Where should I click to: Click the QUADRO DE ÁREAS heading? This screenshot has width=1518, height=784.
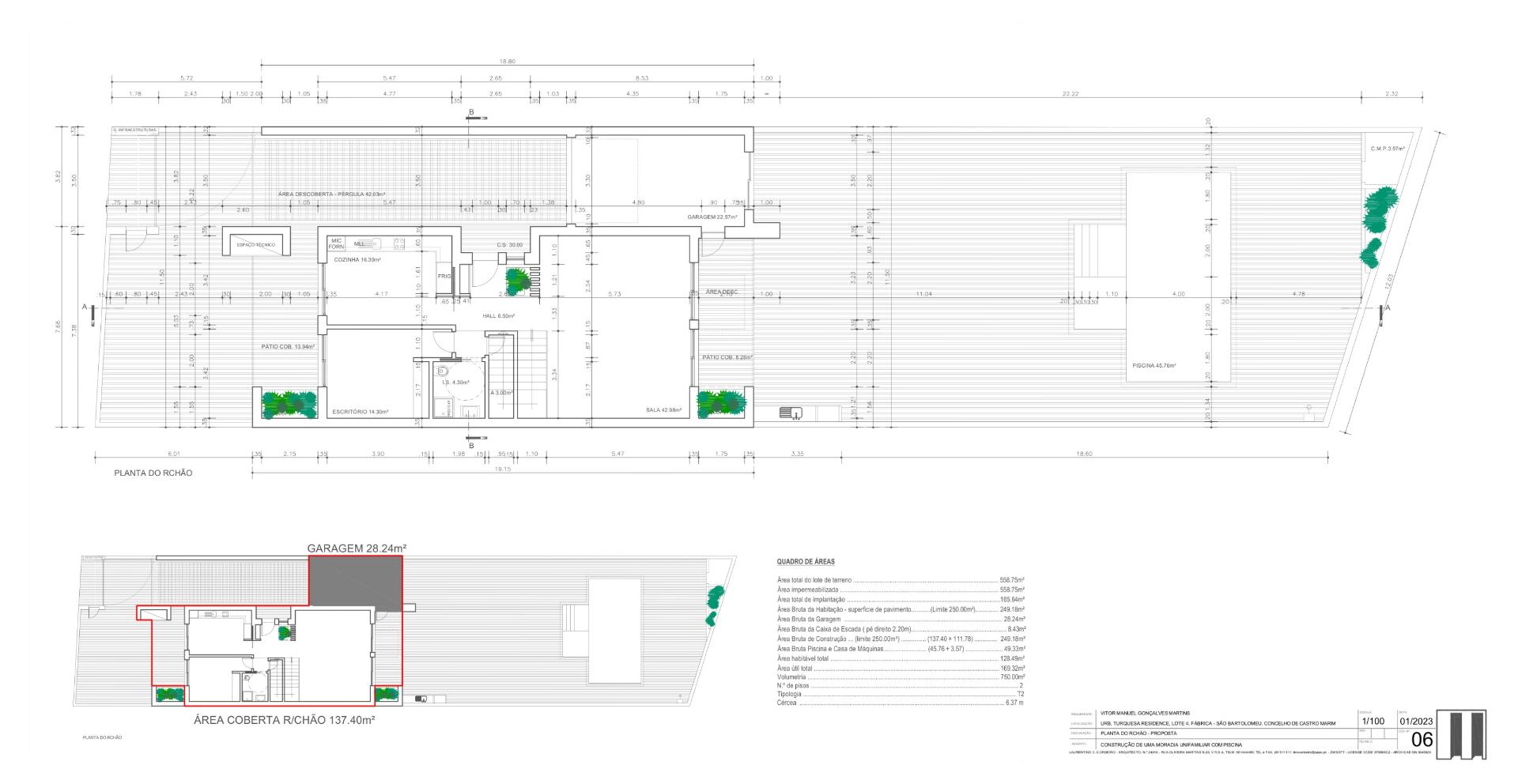coord(806,562)
